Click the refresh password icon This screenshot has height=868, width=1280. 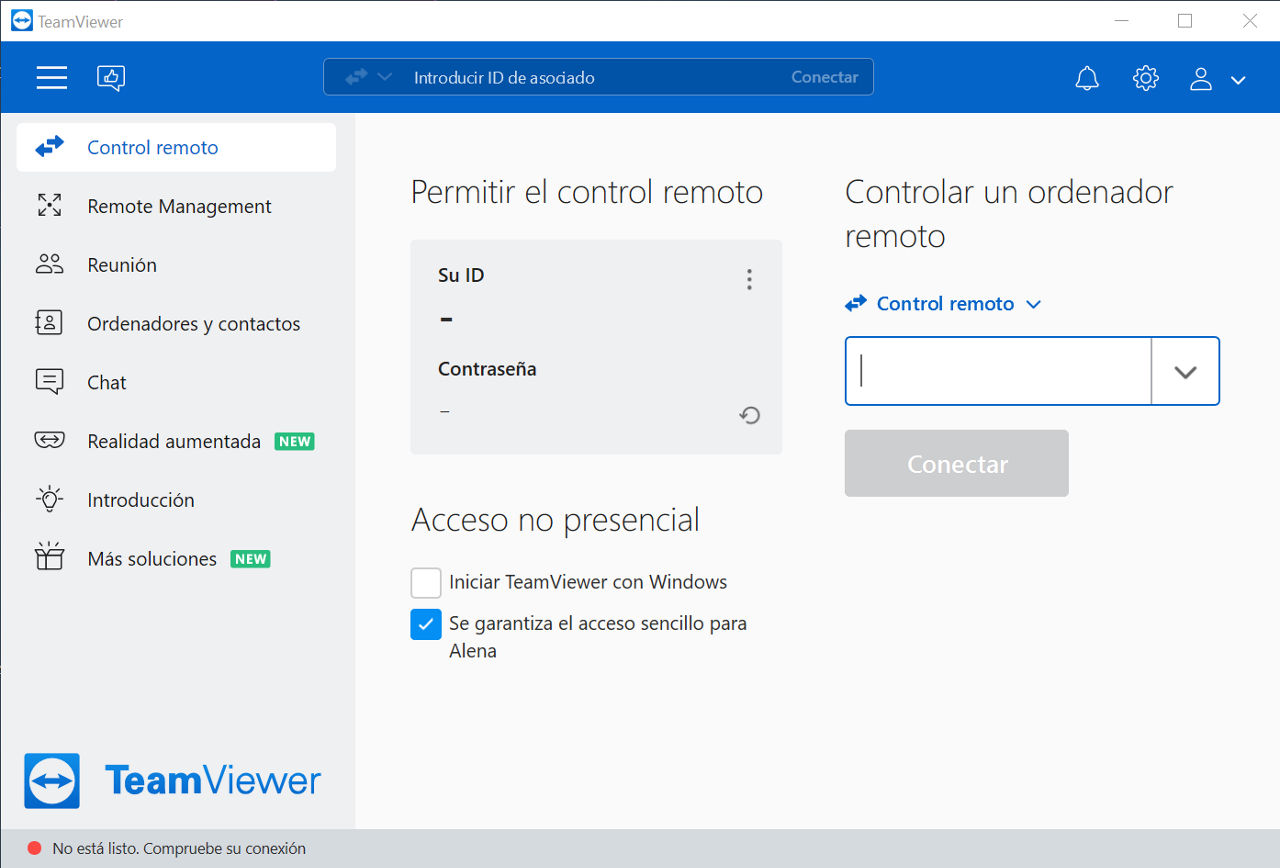tap(750, 414)
